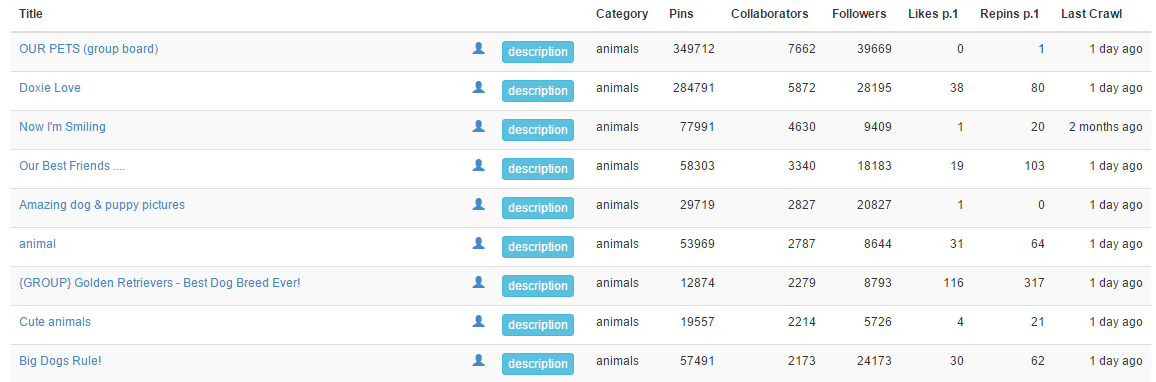Viewport: 1156px width, 382px height.
Task: Click the user icon for OUR PETS board
Action: tap(478, 49)
